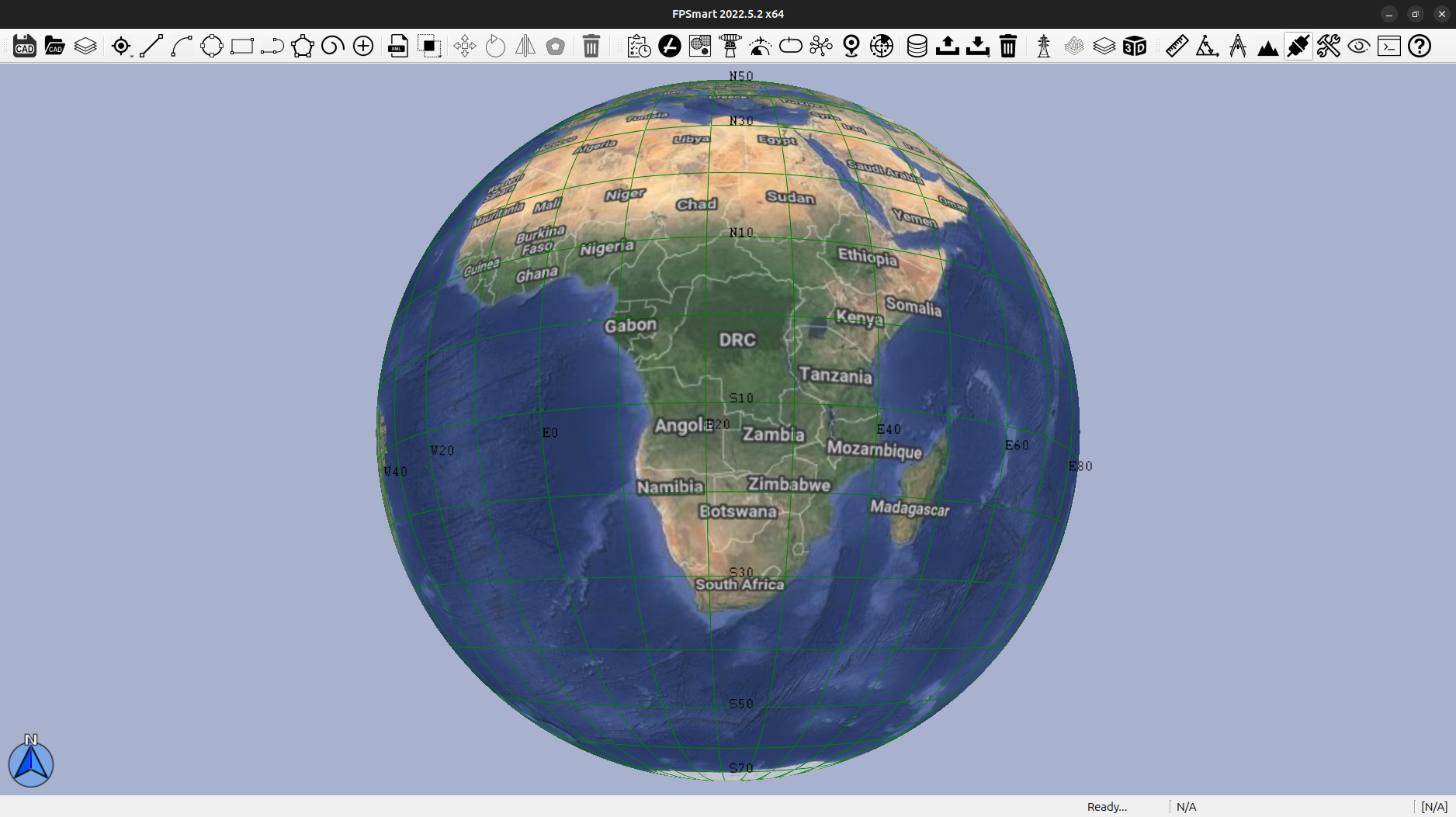Choose the polygon drawing tool

pyautogui.click(x=303, y=47)
